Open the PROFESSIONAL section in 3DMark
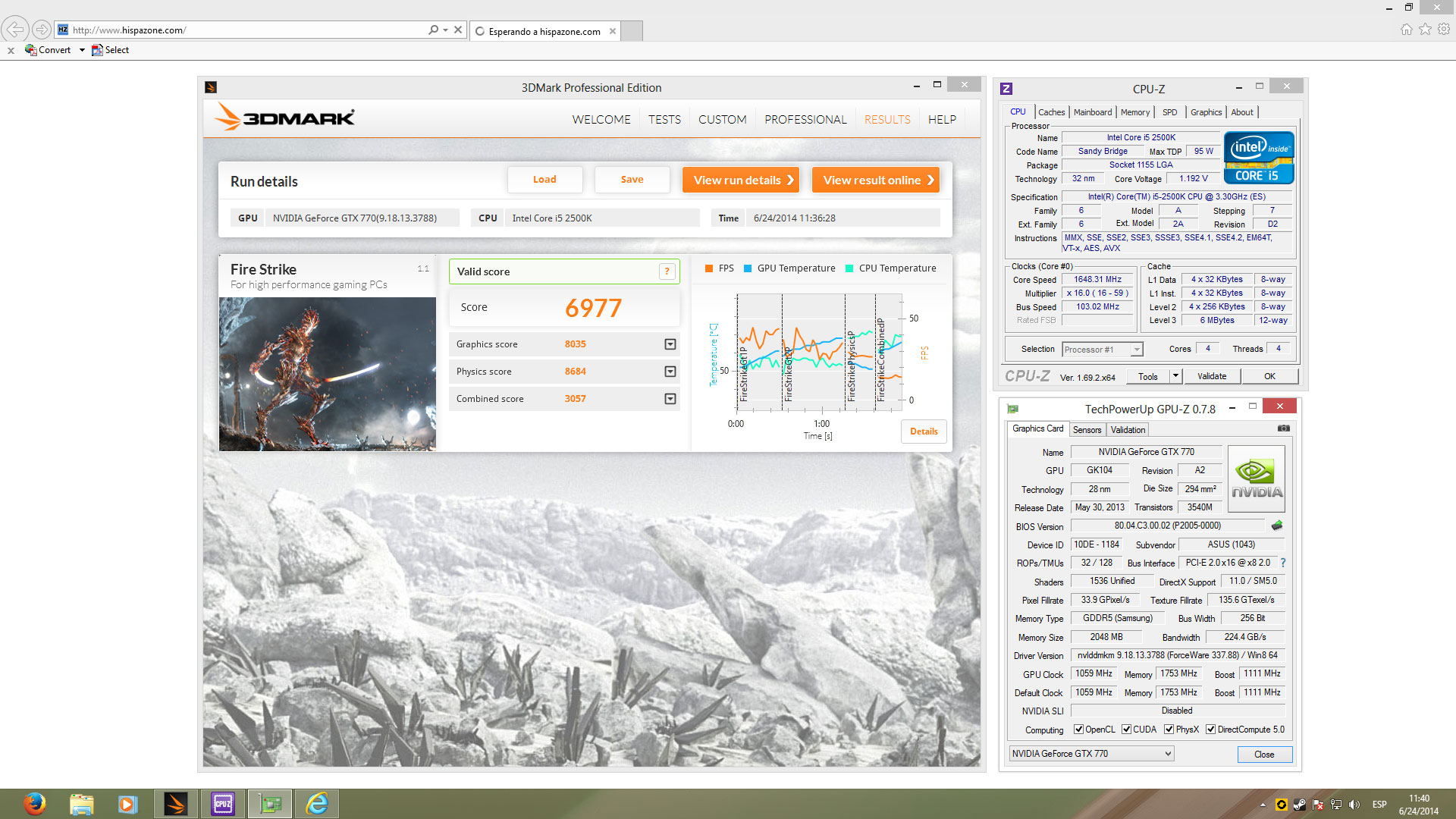The image size is (1456, 819). 805,119
